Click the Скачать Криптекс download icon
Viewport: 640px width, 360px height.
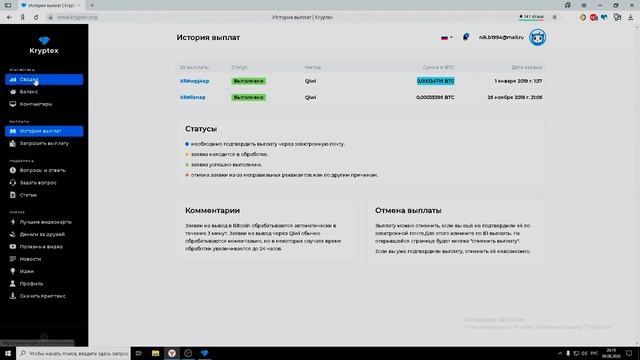[x=13, y=296]
